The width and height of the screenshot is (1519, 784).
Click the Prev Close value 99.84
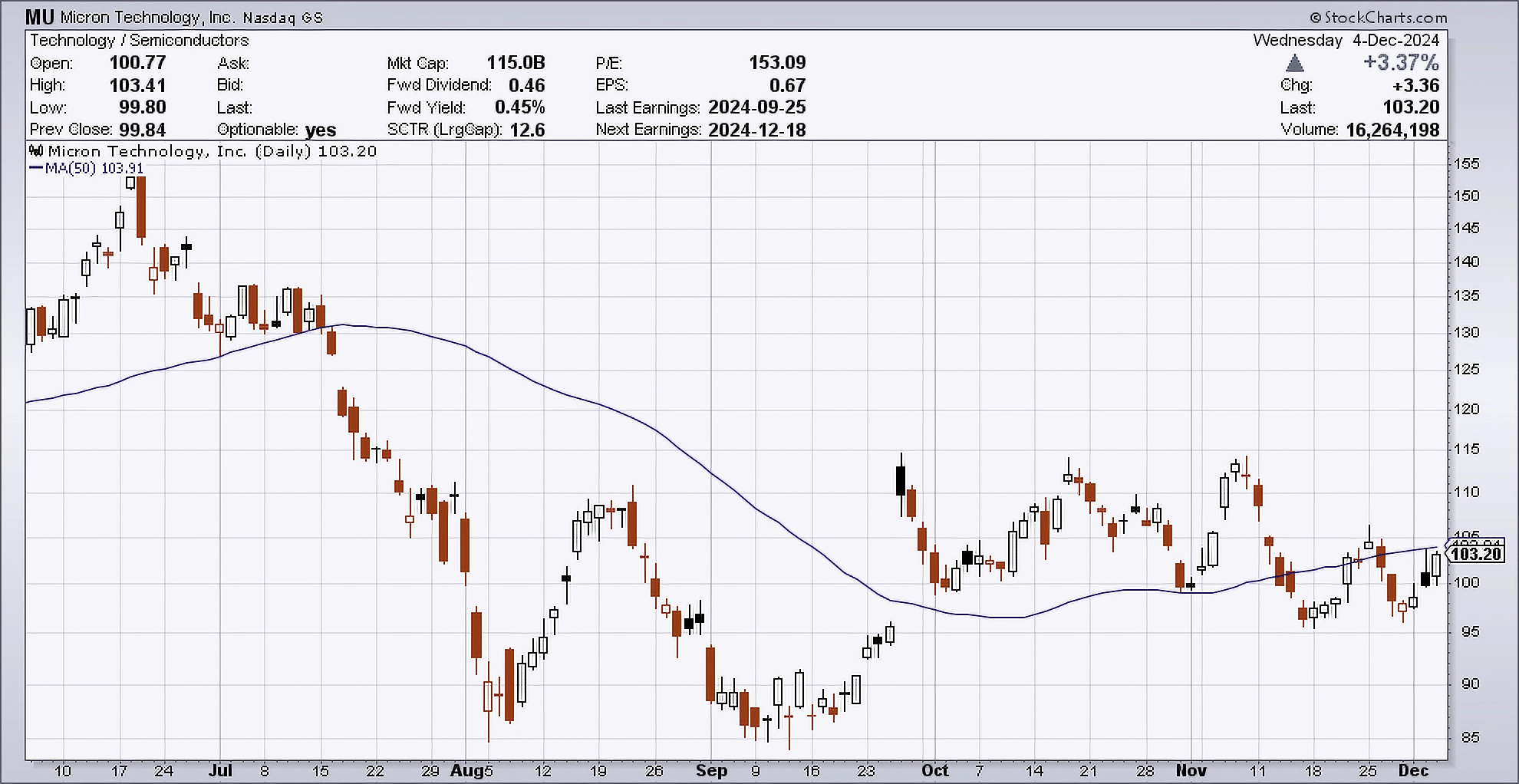click(142, 130)
